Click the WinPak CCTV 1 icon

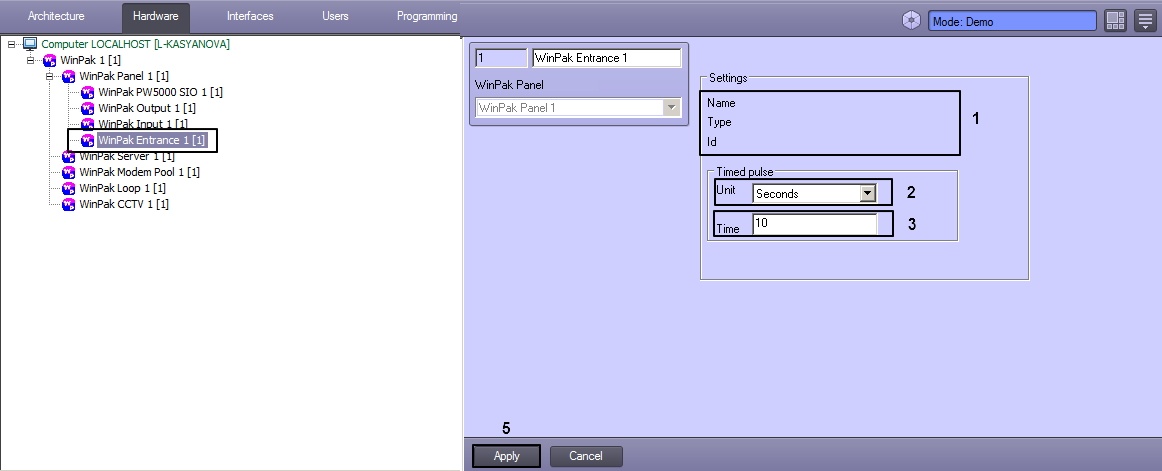(69, 204)
